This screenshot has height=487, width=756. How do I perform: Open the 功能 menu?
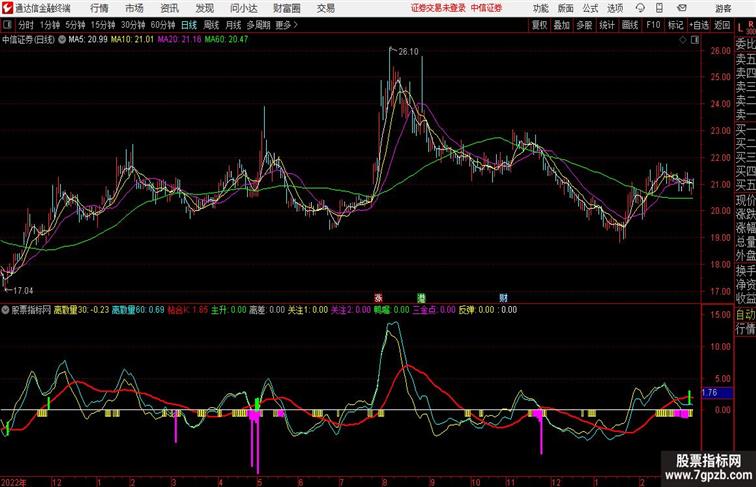click(x=540, y=8)
